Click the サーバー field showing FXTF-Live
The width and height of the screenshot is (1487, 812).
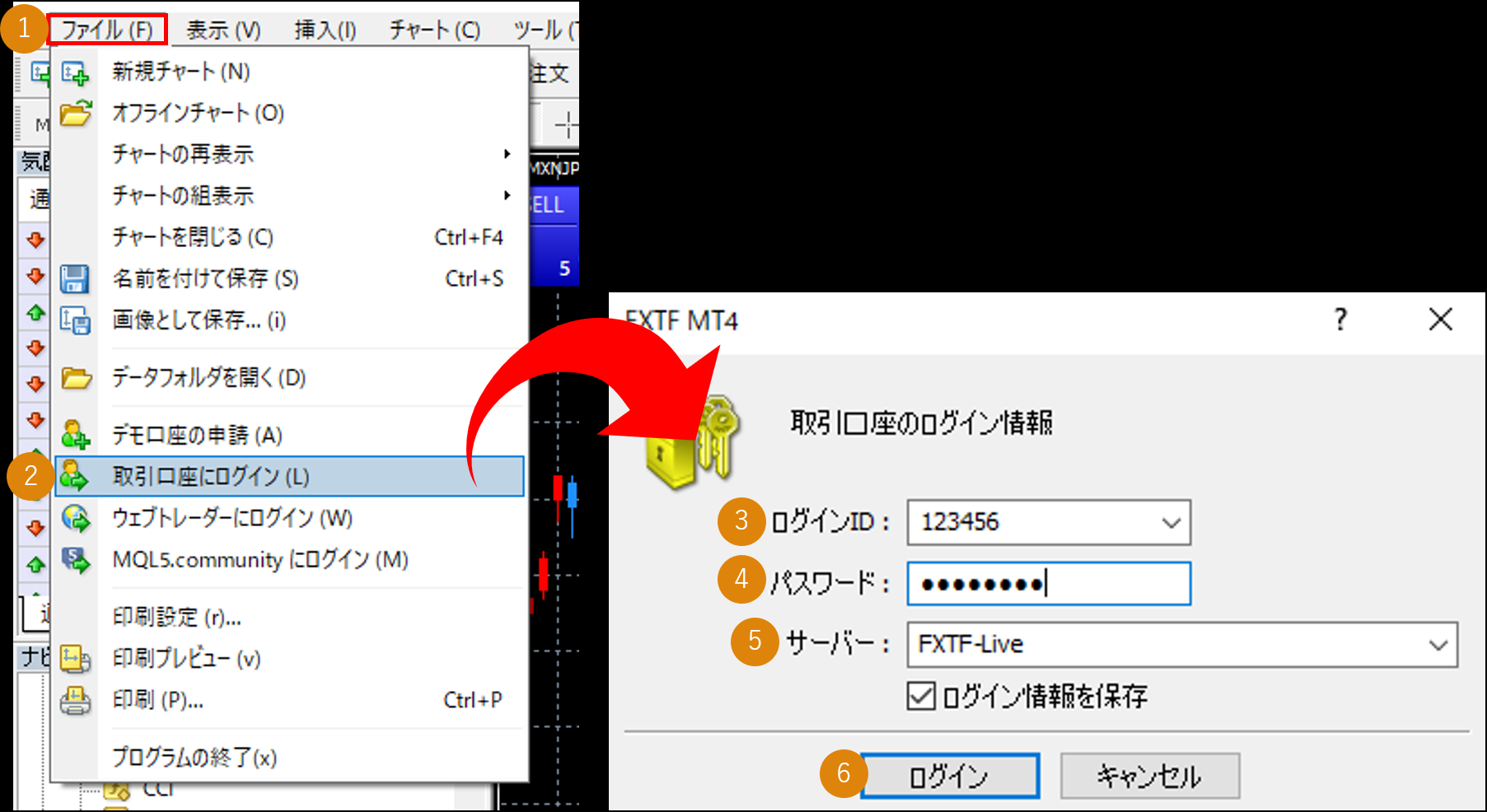[1182, 644]
